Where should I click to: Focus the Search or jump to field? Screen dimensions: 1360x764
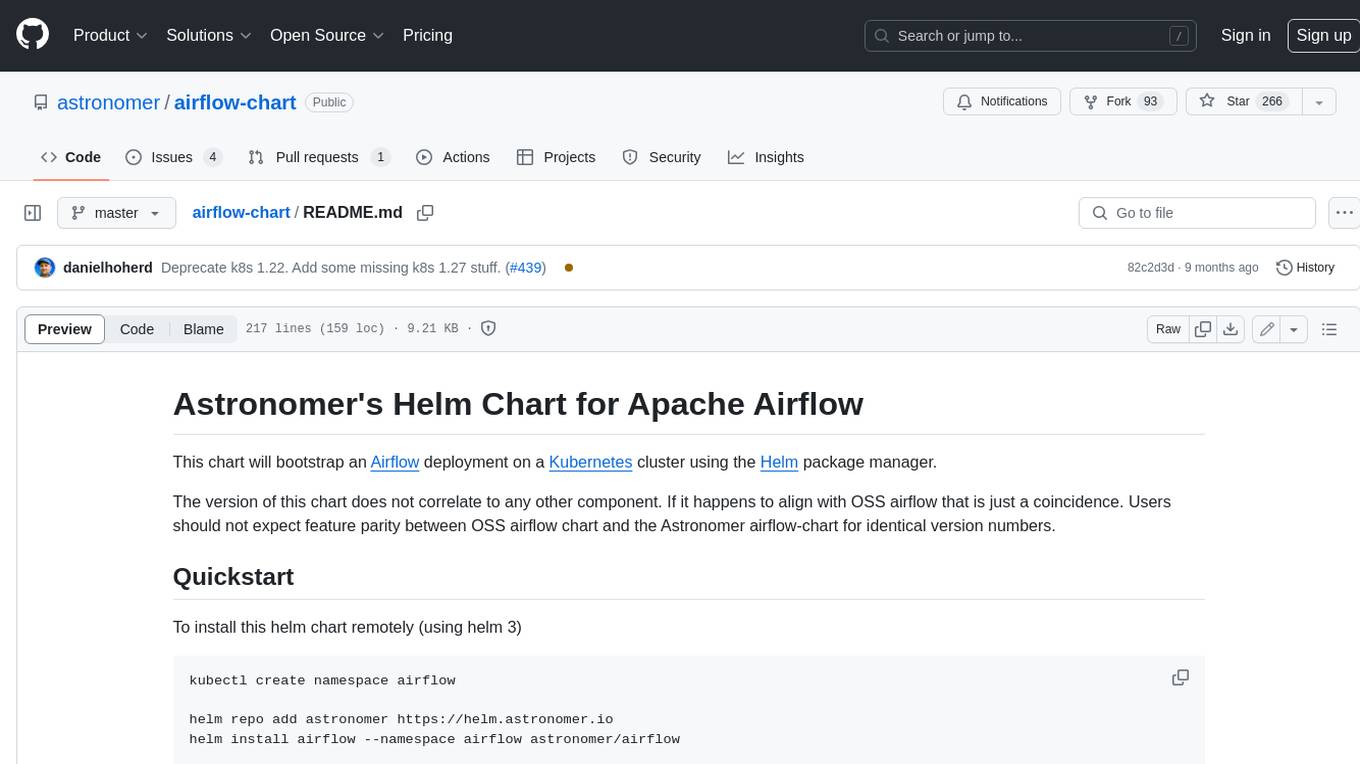(1030, 35)
